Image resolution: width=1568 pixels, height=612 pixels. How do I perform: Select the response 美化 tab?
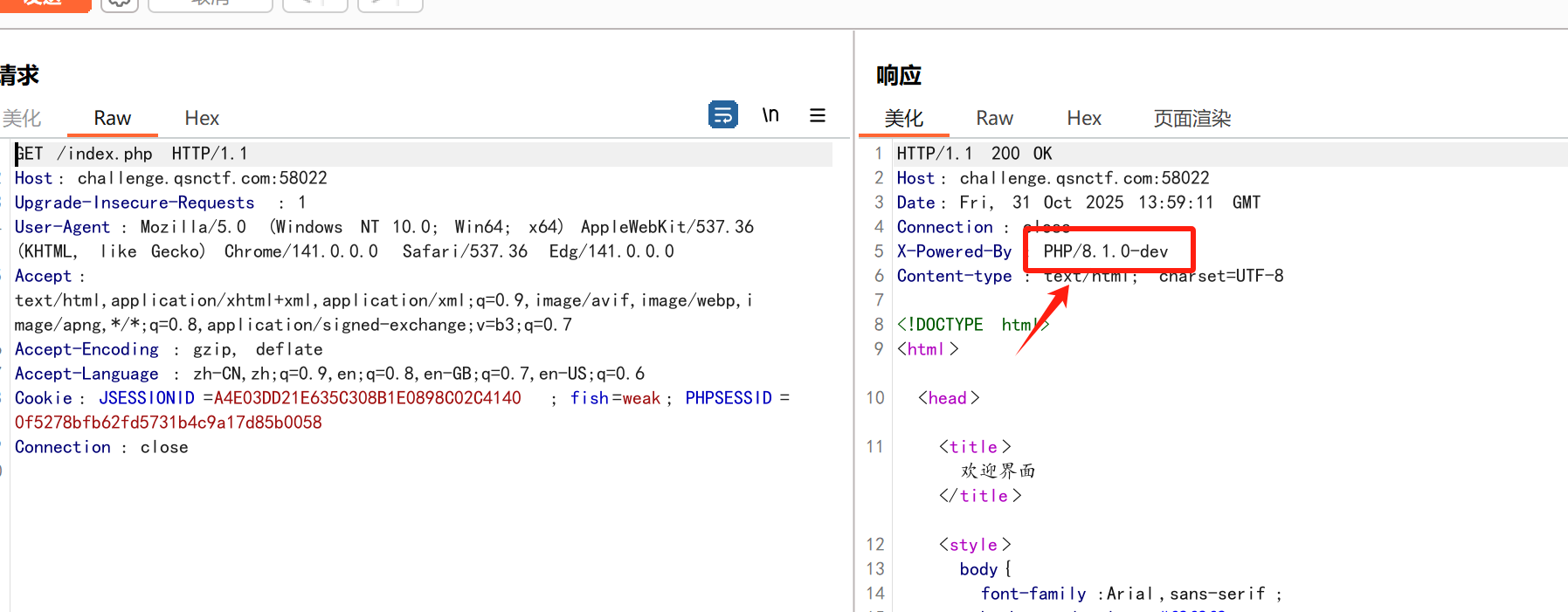click(x=904, y=118)
